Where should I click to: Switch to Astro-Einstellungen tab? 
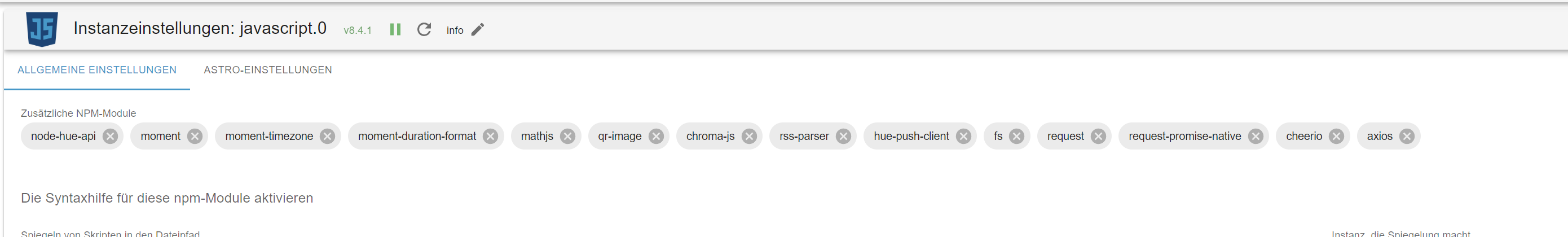click(268, 70)
